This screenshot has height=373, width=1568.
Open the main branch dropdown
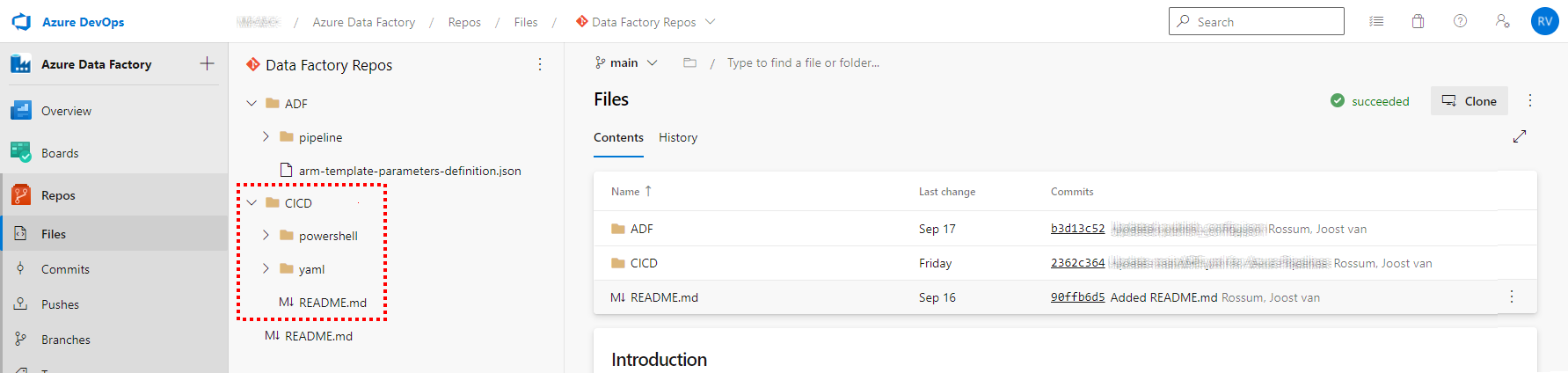click(x=626, y=62)
